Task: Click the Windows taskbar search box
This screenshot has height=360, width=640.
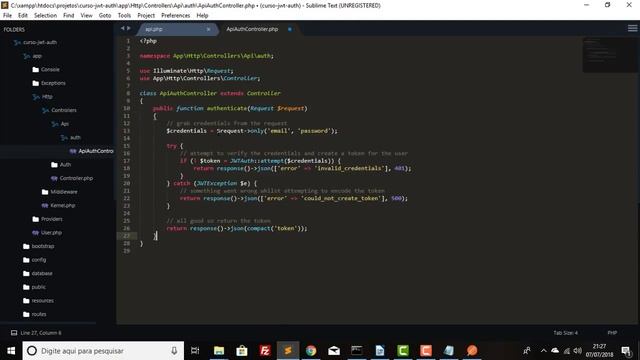Action: (x=103, y=351)
